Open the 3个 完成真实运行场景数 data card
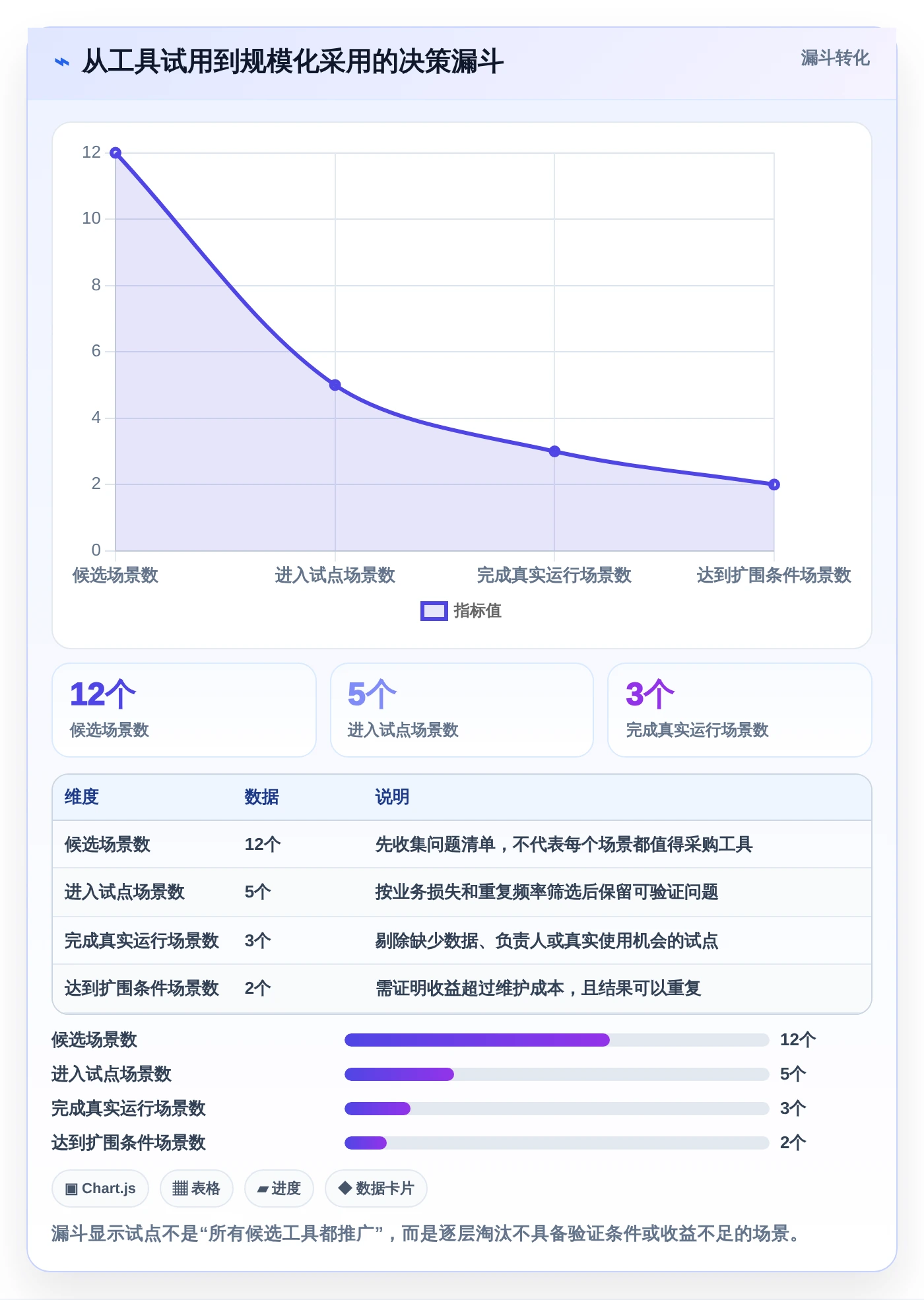This screenshot has height=1300, width=924. pos(740,710)
